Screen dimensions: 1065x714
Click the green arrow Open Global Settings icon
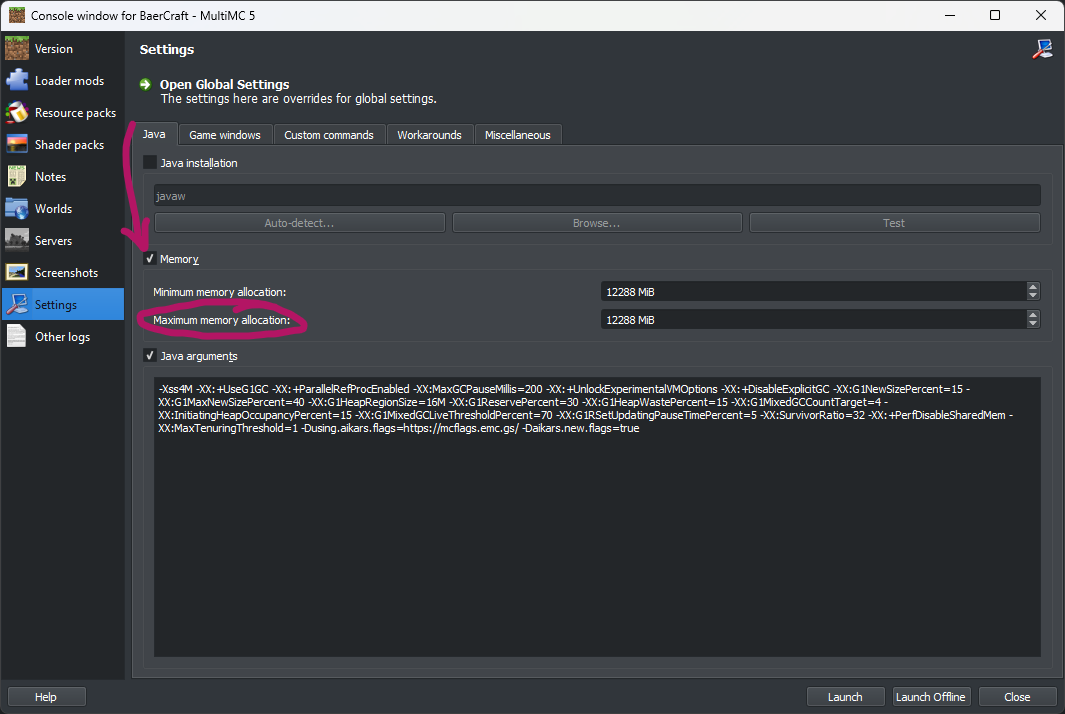145,84
